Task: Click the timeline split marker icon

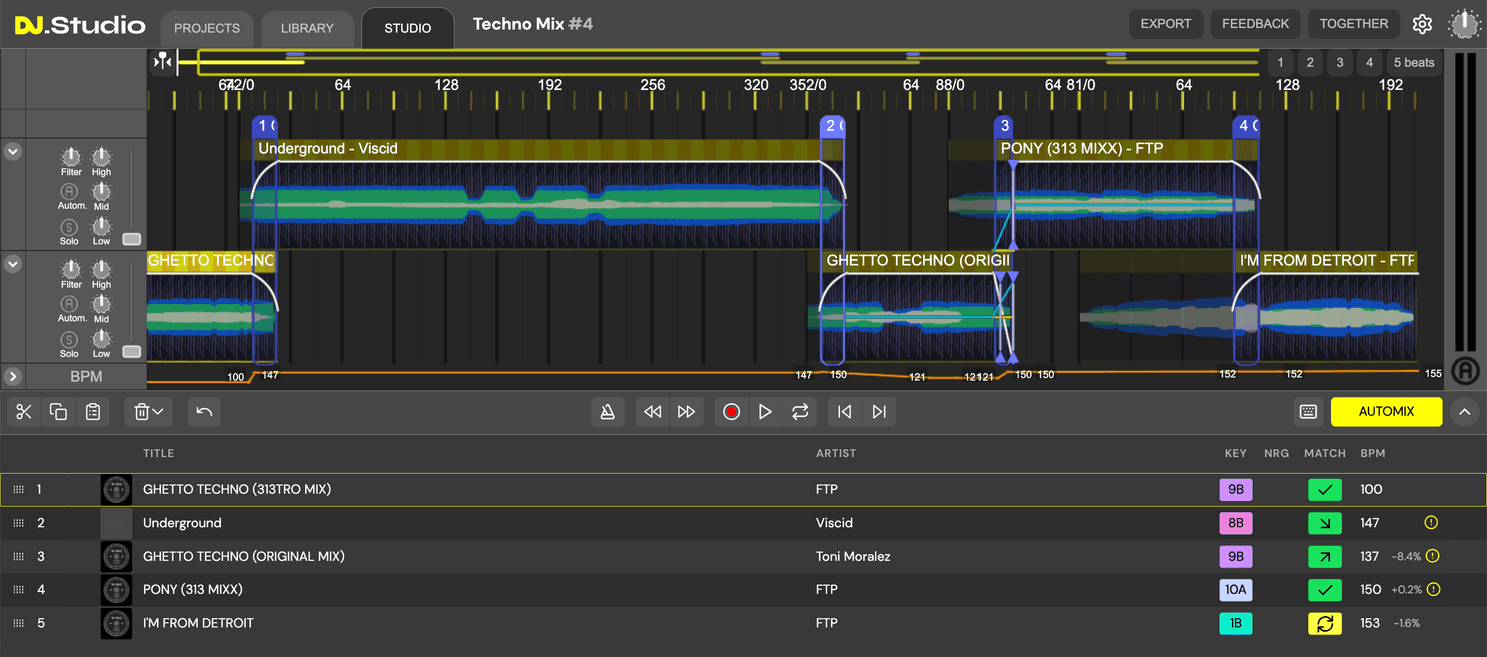Action: [x=162, y=62]
